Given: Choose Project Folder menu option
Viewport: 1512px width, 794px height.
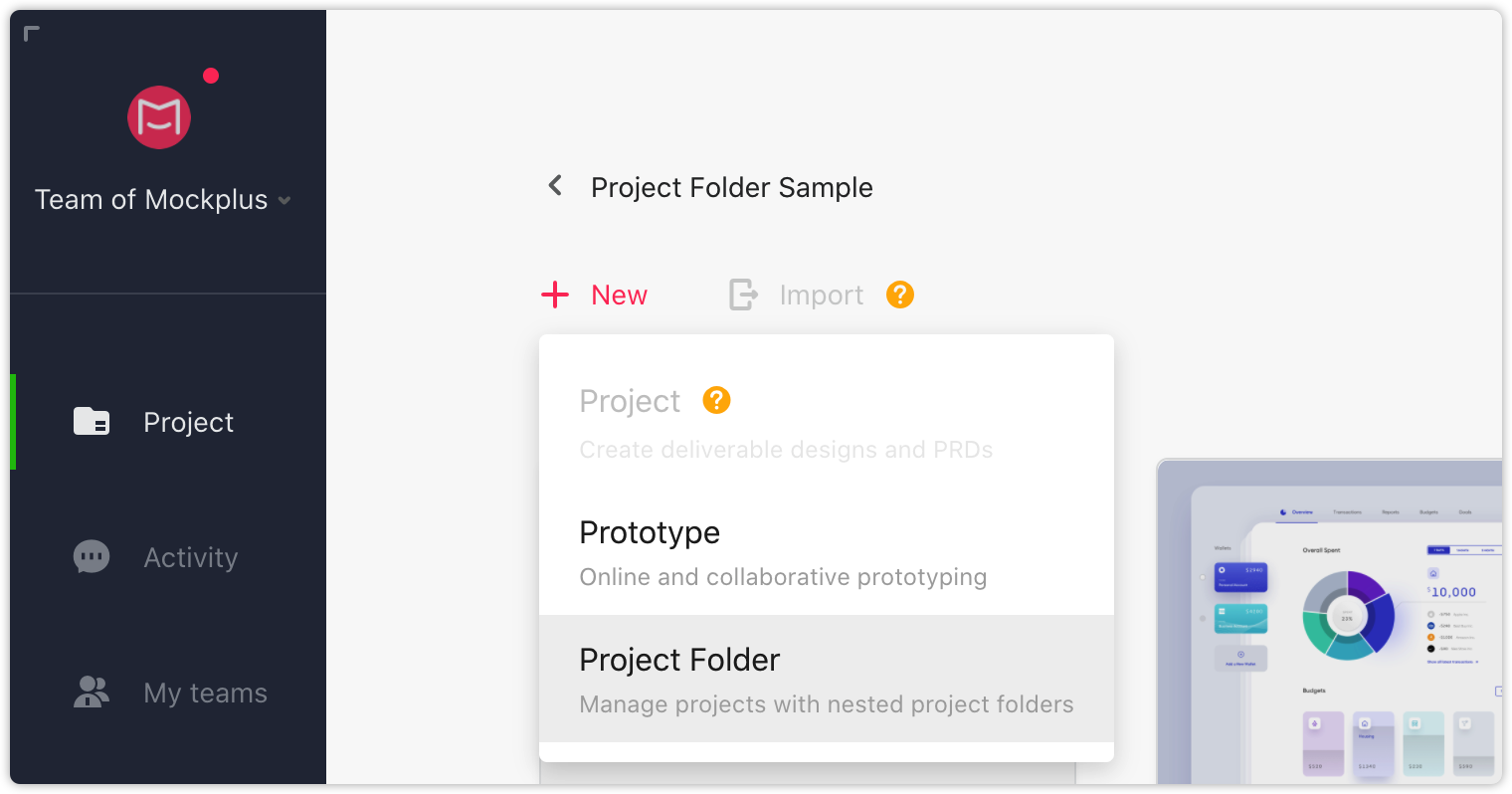Looking at the screenshot, I should point(827,679).
